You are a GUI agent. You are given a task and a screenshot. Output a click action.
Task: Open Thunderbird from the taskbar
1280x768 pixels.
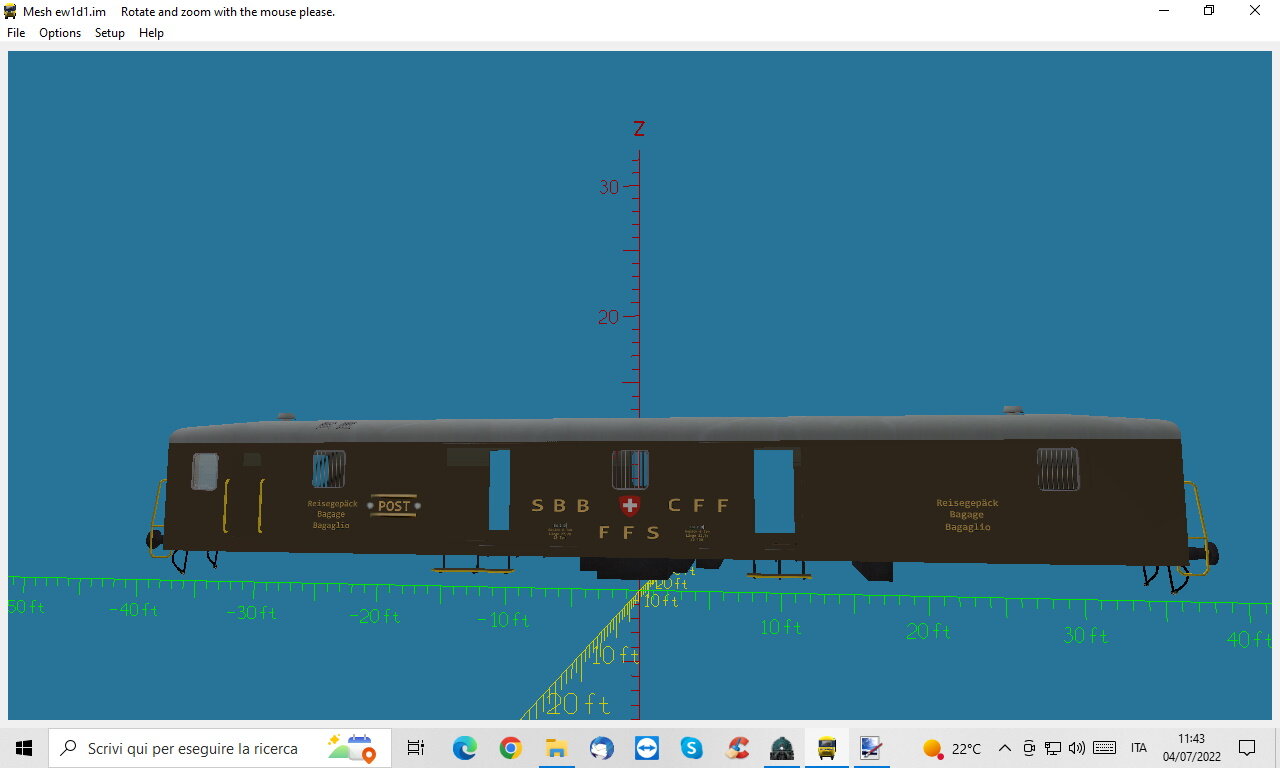(601, 748)
